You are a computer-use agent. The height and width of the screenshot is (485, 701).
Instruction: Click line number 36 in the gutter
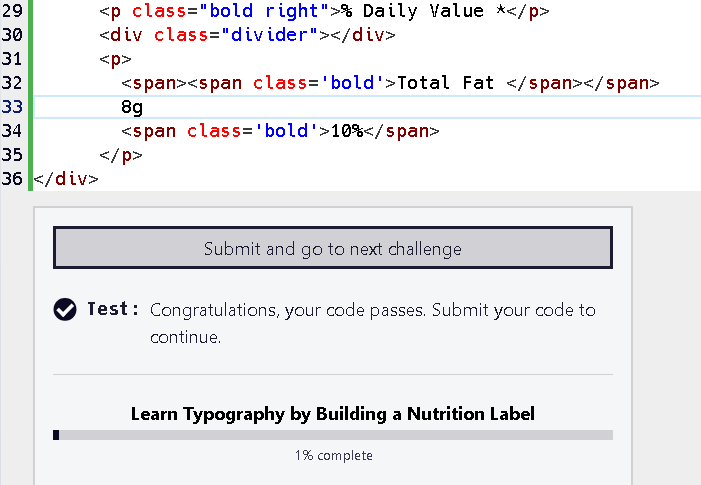[13, 179]
